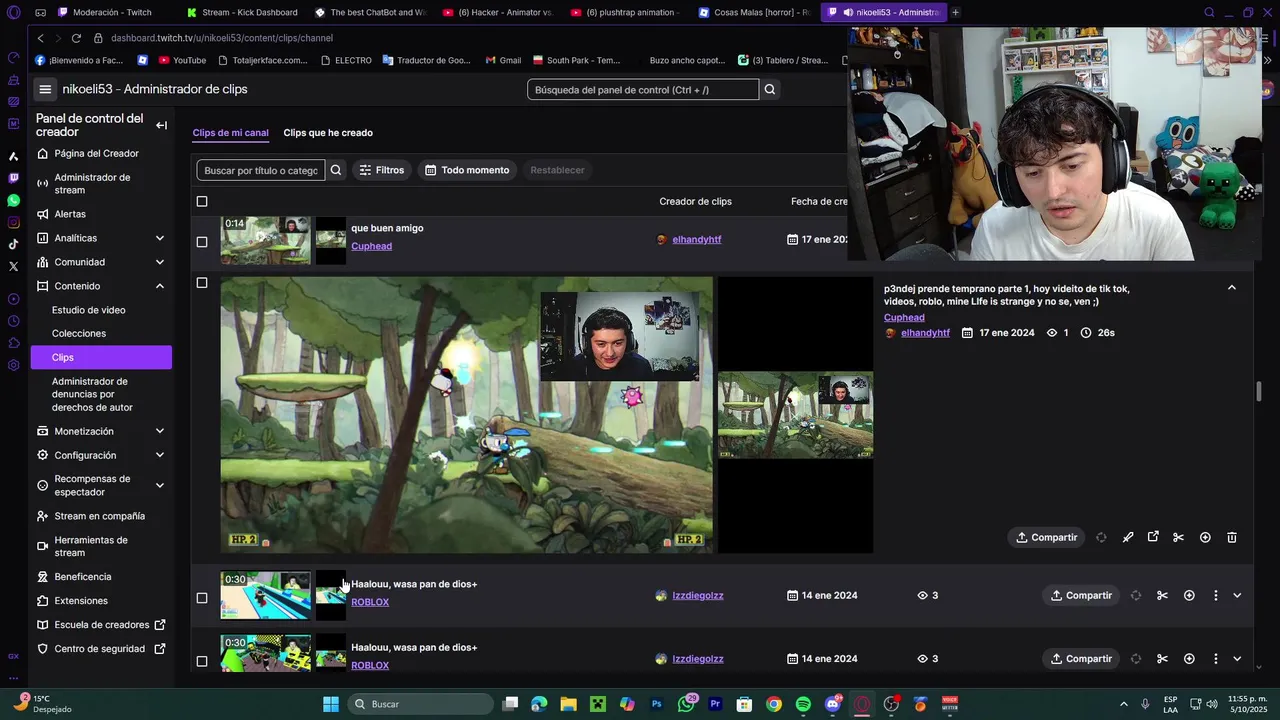The width and height of the screenshot is (1280, 720).
Task: Expand second Haalouu clip row chevron
Action: click(1237, 659)
